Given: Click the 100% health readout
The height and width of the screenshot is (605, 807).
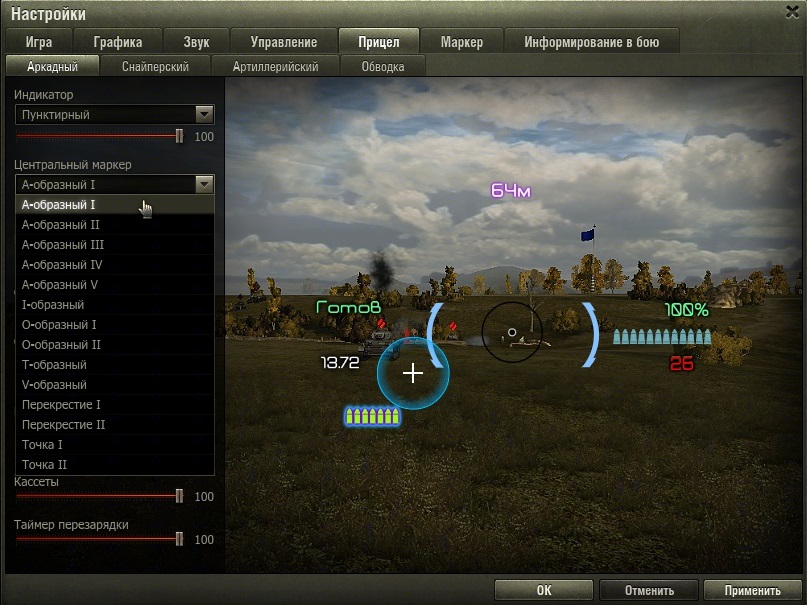Looking at the screenshot, I should click(687, 310).
